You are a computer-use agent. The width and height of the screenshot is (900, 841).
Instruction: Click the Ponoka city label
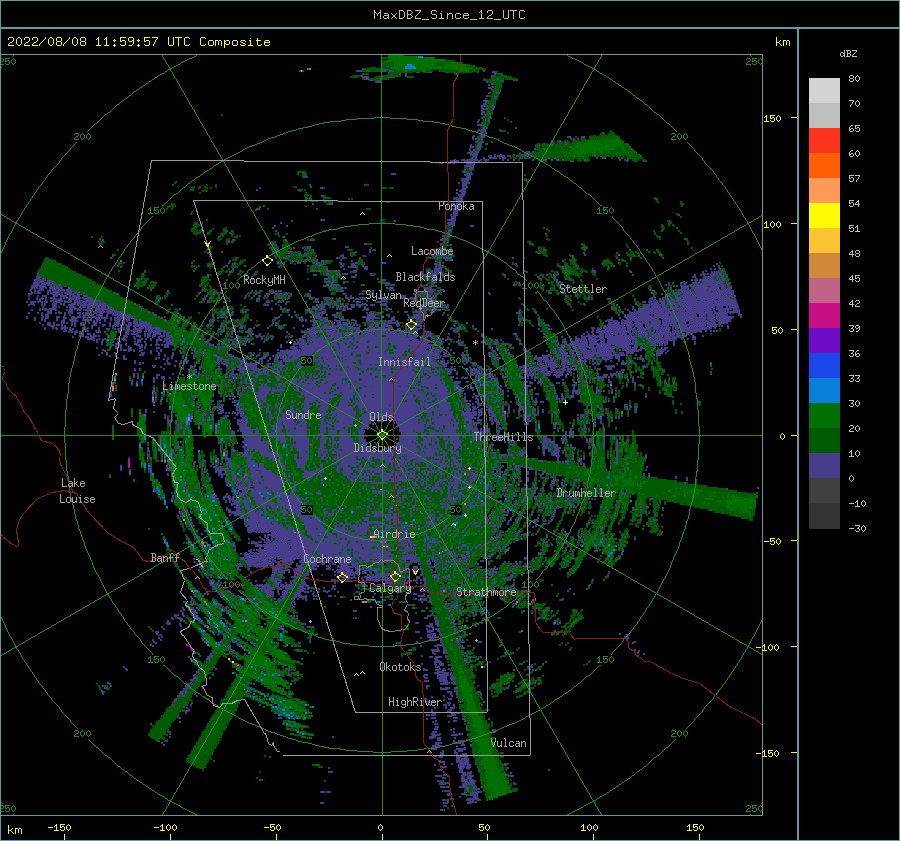pos(456,206)
